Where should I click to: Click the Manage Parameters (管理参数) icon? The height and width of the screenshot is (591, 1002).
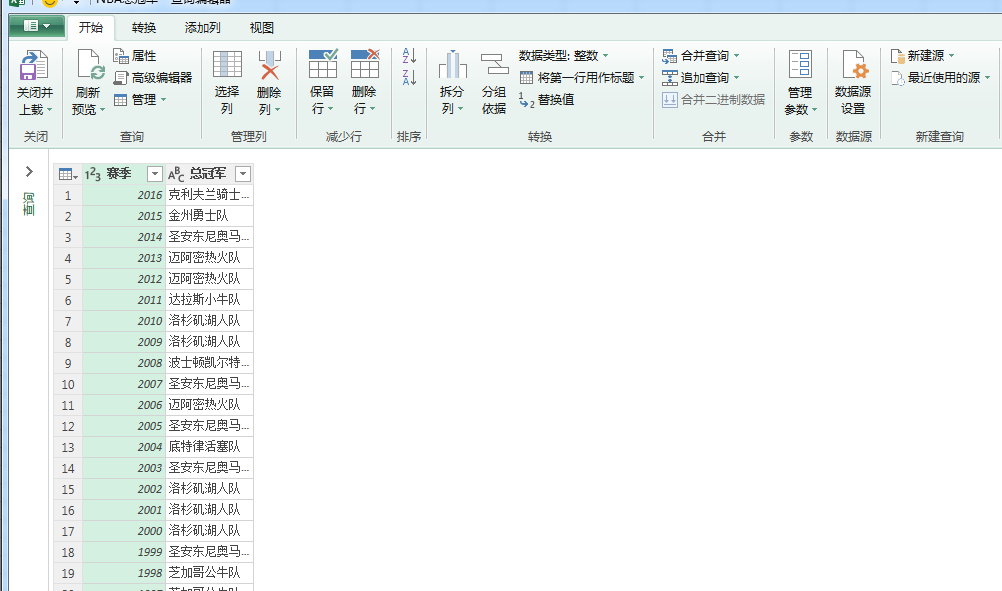800,65
